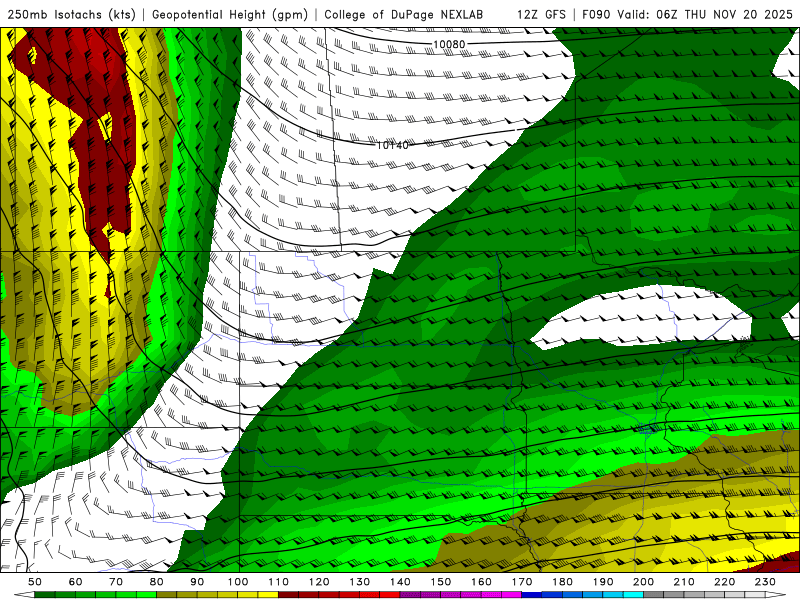Click the 200 value on the color scale
This screenshot has height=600, width=800.
[643, 582]
